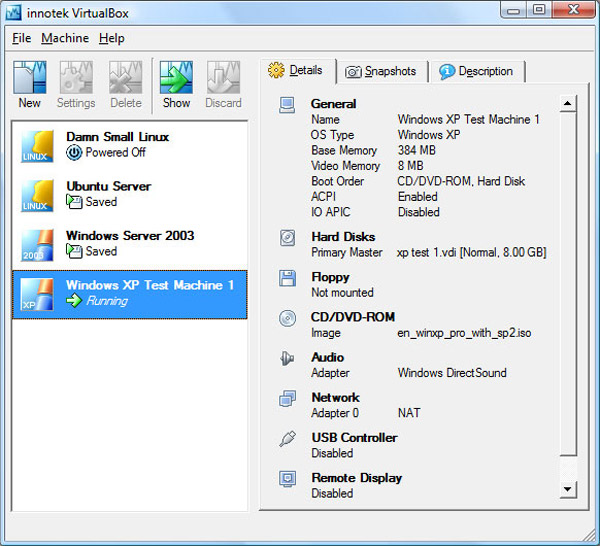This screenshot has height=546, width=600.
Task: Click the Remote Display section heading
Action: (x=357, y=478)
